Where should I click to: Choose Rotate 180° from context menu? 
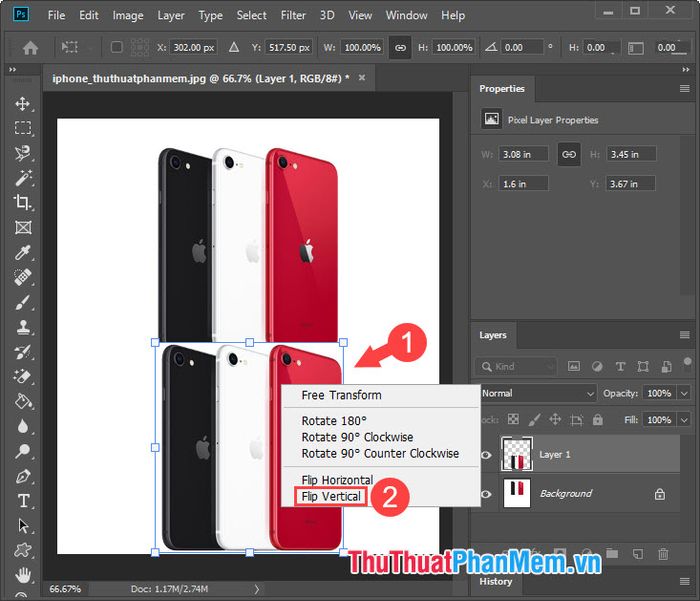coord(334,421)
